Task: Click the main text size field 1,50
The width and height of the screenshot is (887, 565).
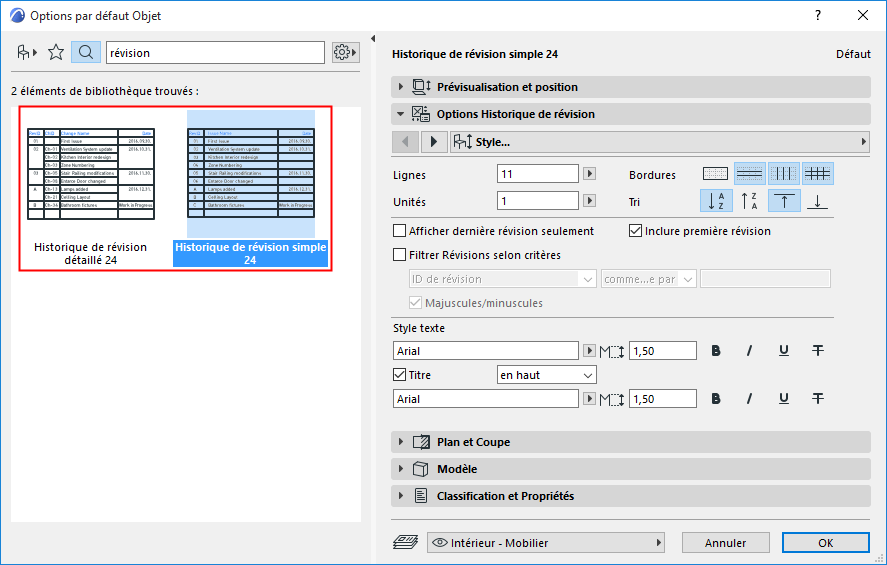Action: pos(663,351)
